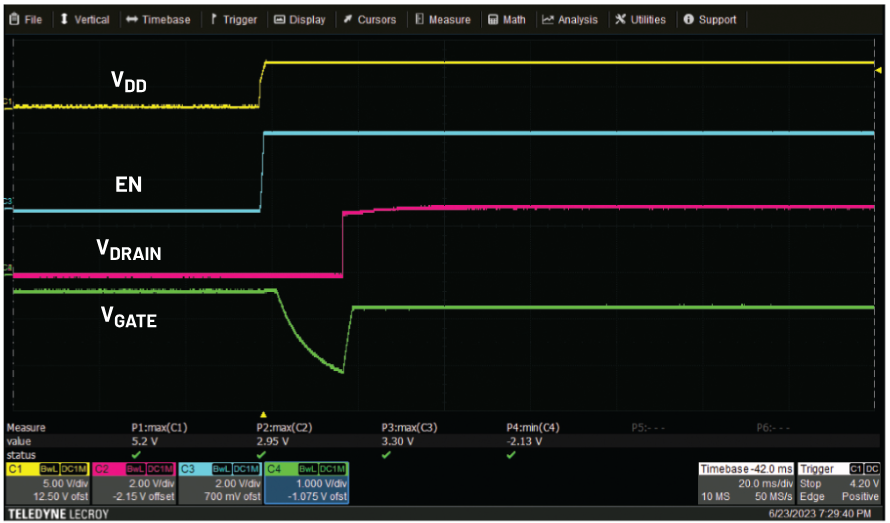Open the File menu
The width and height of the screenshot is (890, 523).
[x=25, y=19]
